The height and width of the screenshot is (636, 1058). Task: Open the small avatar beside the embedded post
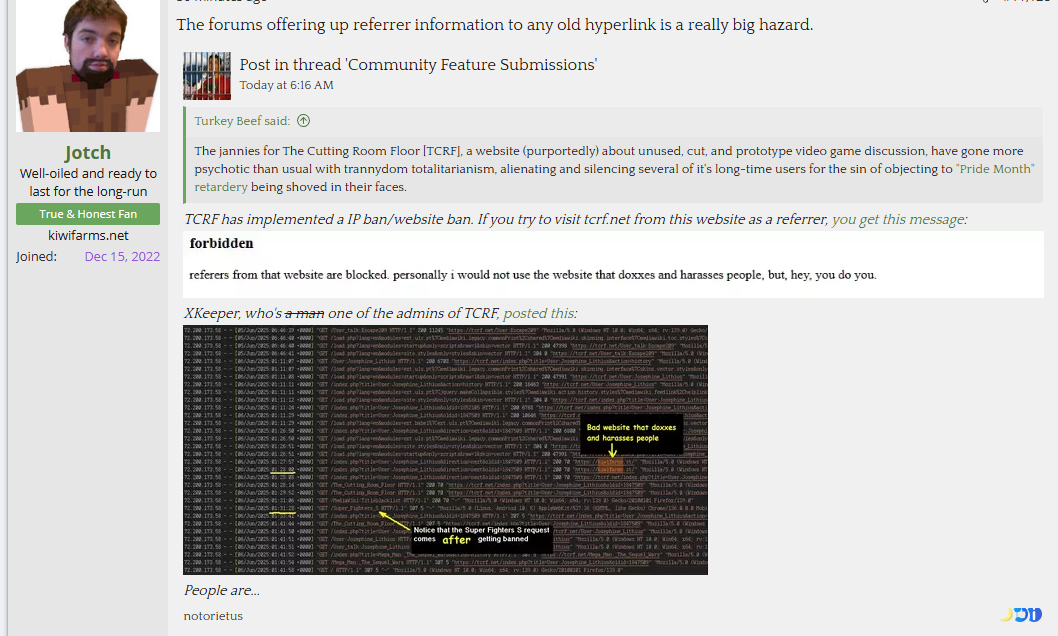pyautogui.click(x=207, y=76)
